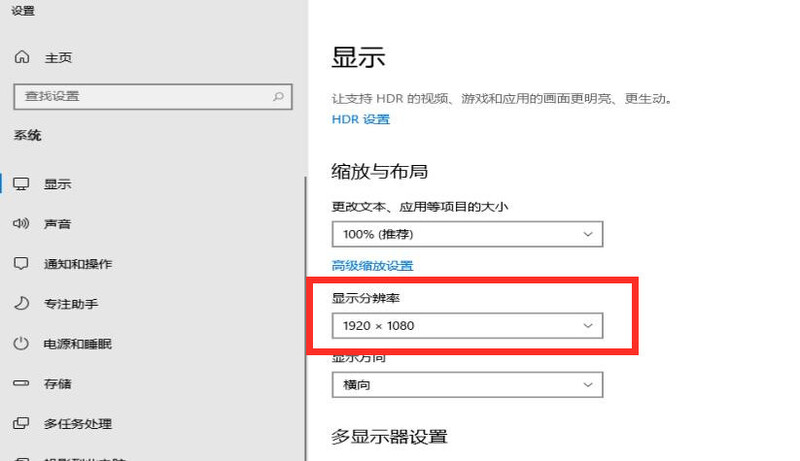Open the 1920 × 1080 resolution dropdown
The width and height of the screenshot is (800, 461).
467,325
